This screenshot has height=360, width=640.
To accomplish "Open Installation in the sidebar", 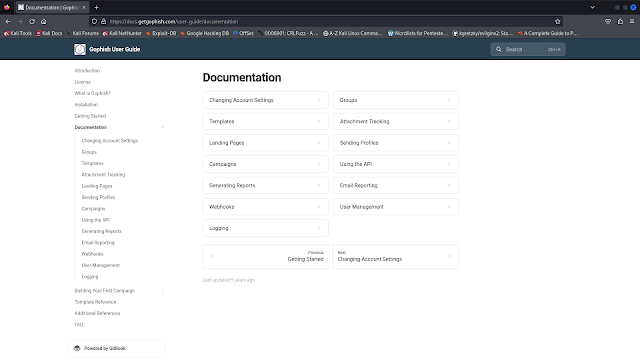I will click(86, 105).
